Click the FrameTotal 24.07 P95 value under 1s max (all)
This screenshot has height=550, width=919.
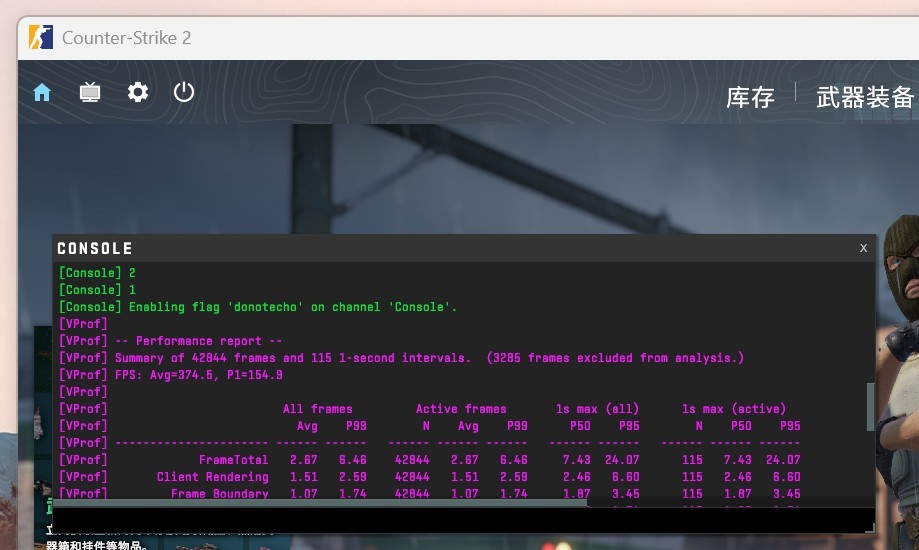click(622, 460)
